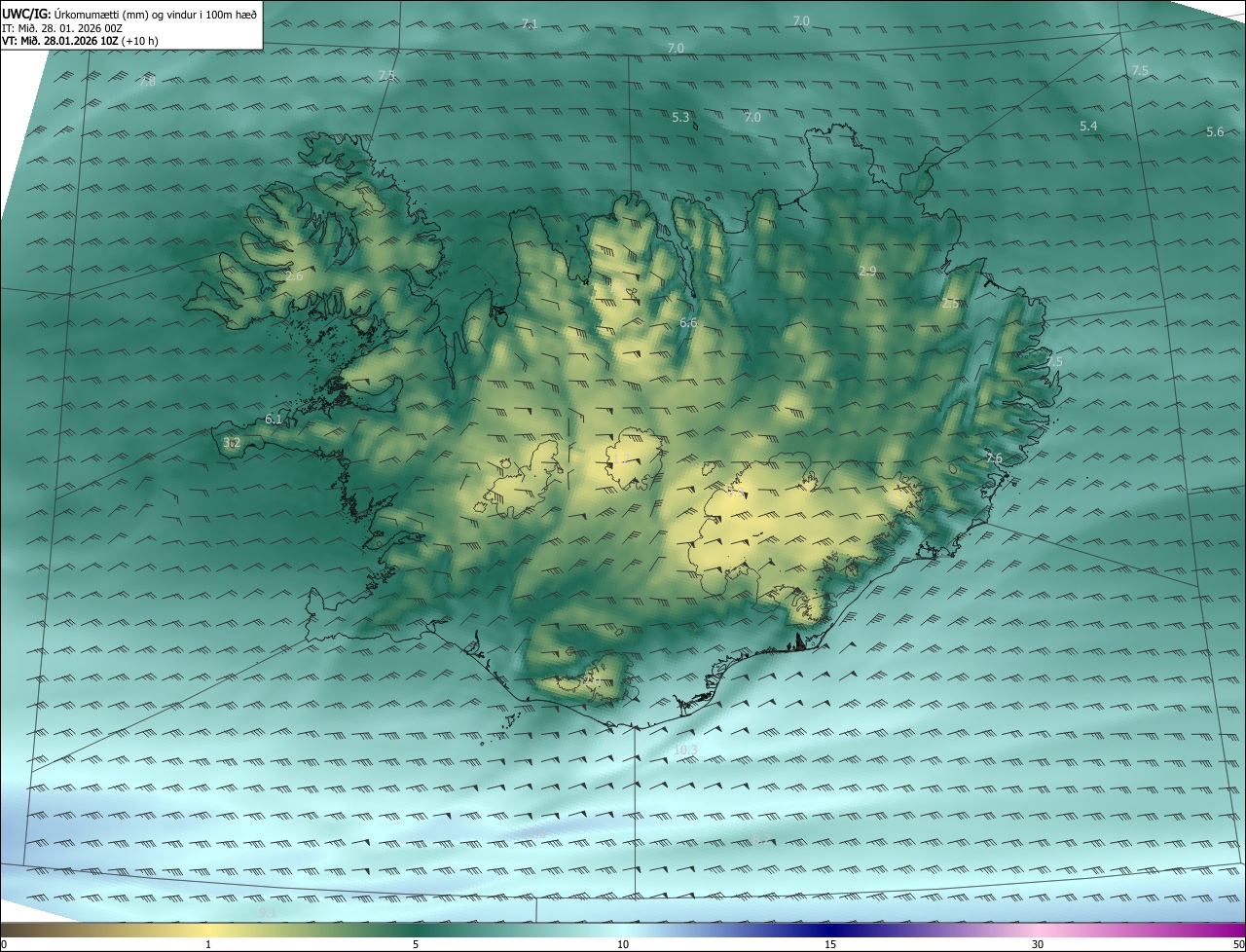
Task: Click the 5 tick label on the colour scale
Action: (416, 944)
